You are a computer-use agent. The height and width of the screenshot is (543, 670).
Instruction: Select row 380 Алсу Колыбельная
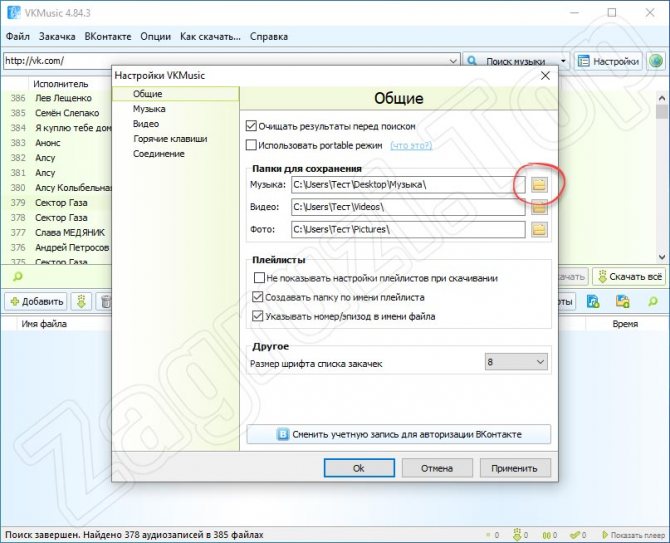click(x=57, y=188)
